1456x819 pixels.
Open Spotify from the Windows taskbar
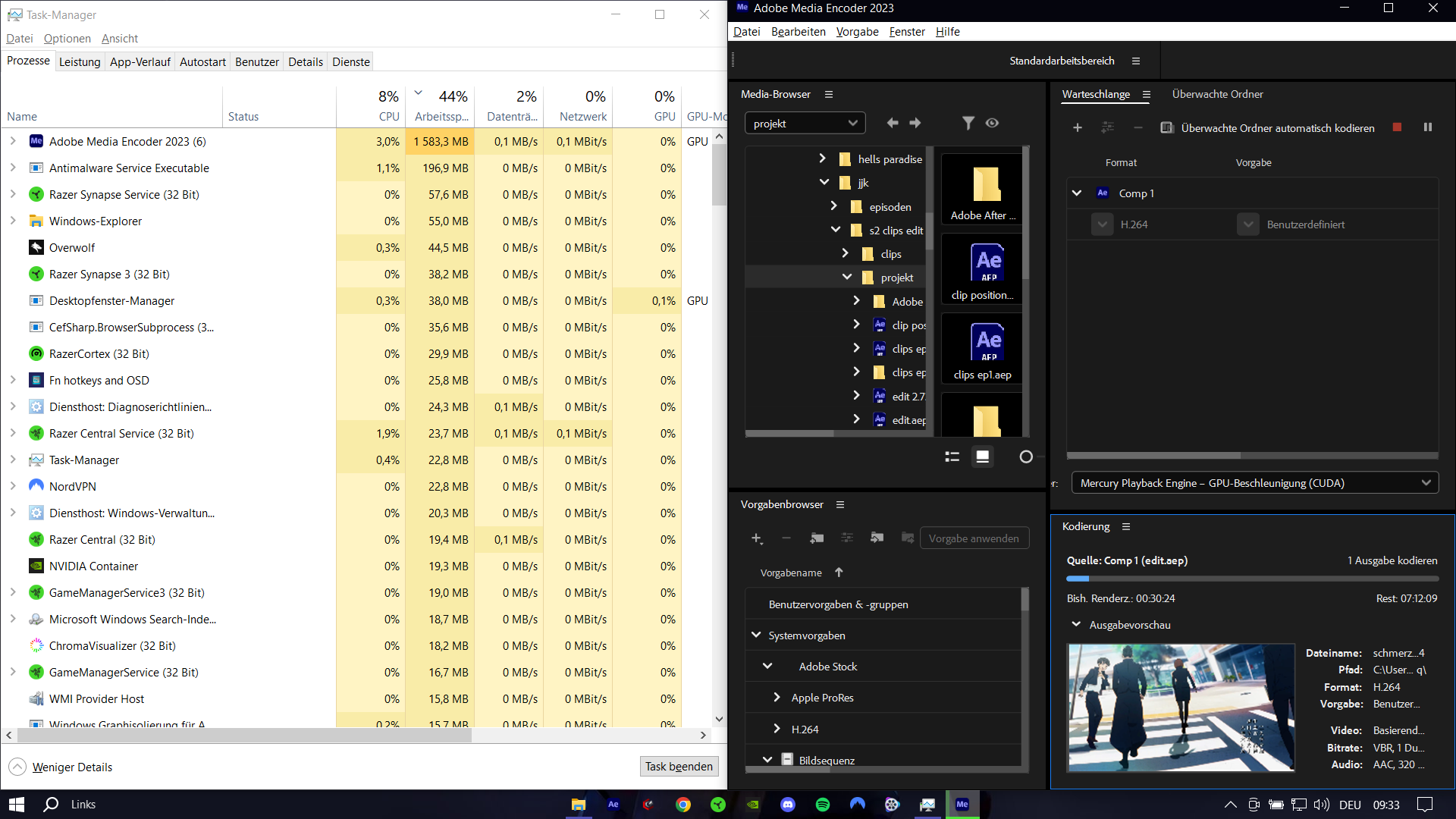(823, 805)
